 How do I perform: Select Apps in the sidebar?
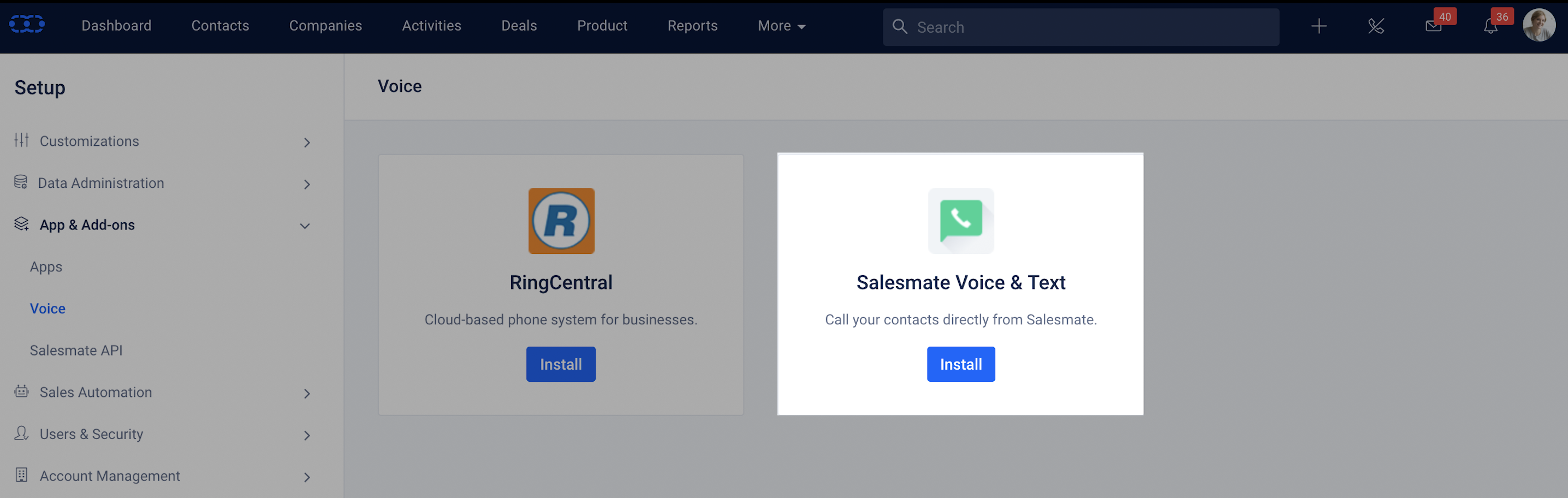click(46, 266)
